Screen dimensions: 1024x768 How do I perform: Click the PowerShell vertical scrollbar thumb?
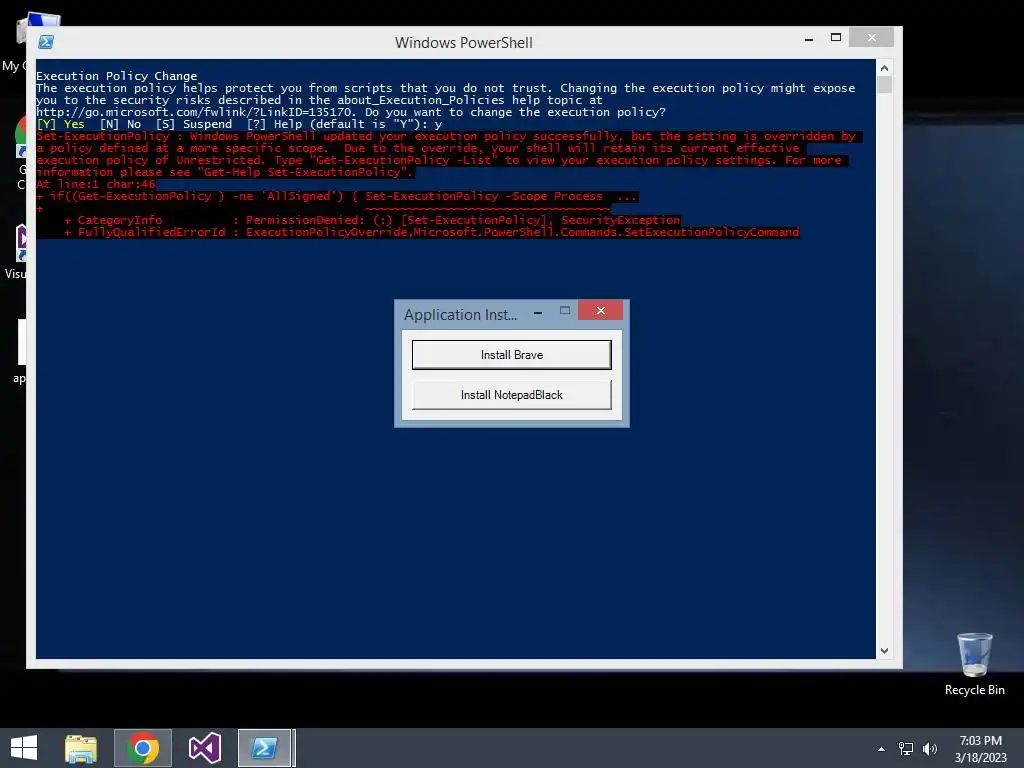tap(884, 85)
